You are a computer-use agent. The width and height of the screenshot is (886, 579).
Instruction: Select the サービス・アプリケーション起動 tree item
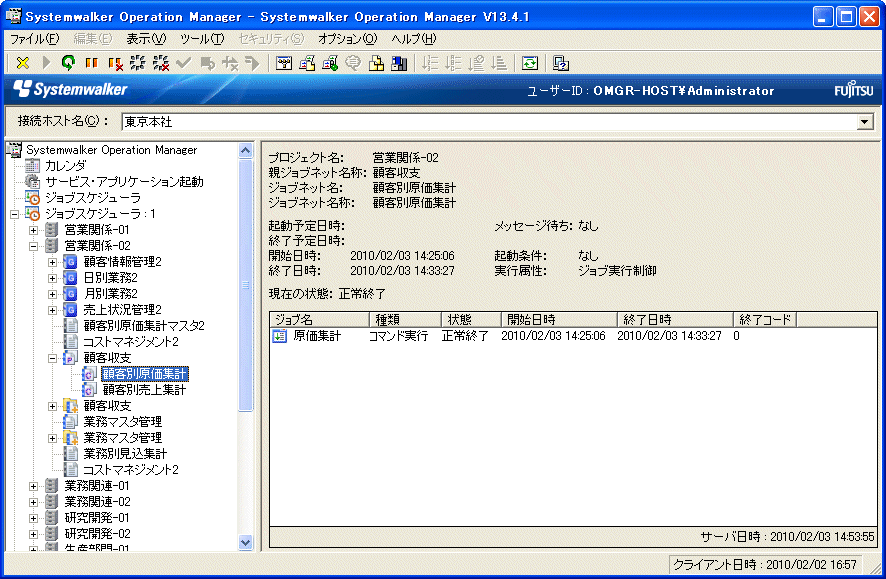click(x=124, y=182)
